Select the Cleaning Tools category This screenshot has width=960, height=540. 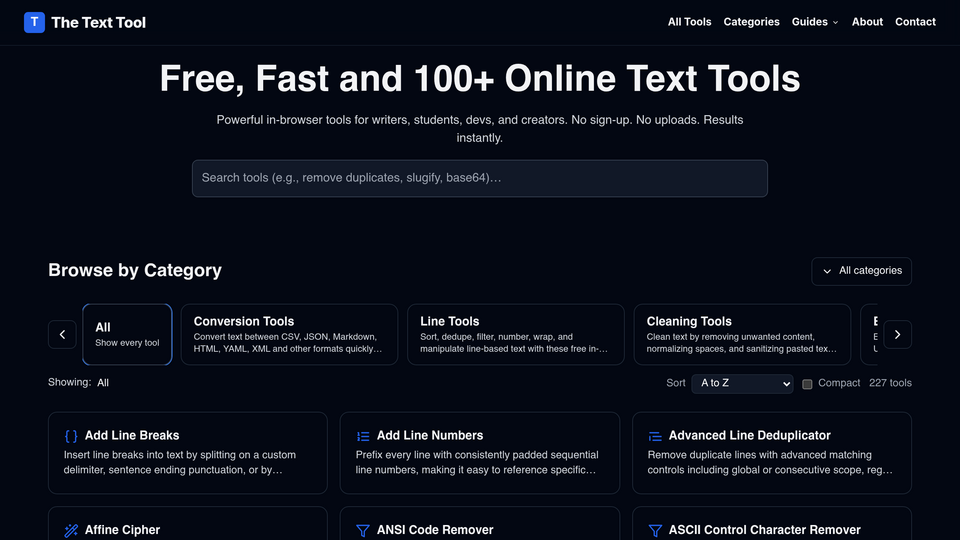(742, 334)
